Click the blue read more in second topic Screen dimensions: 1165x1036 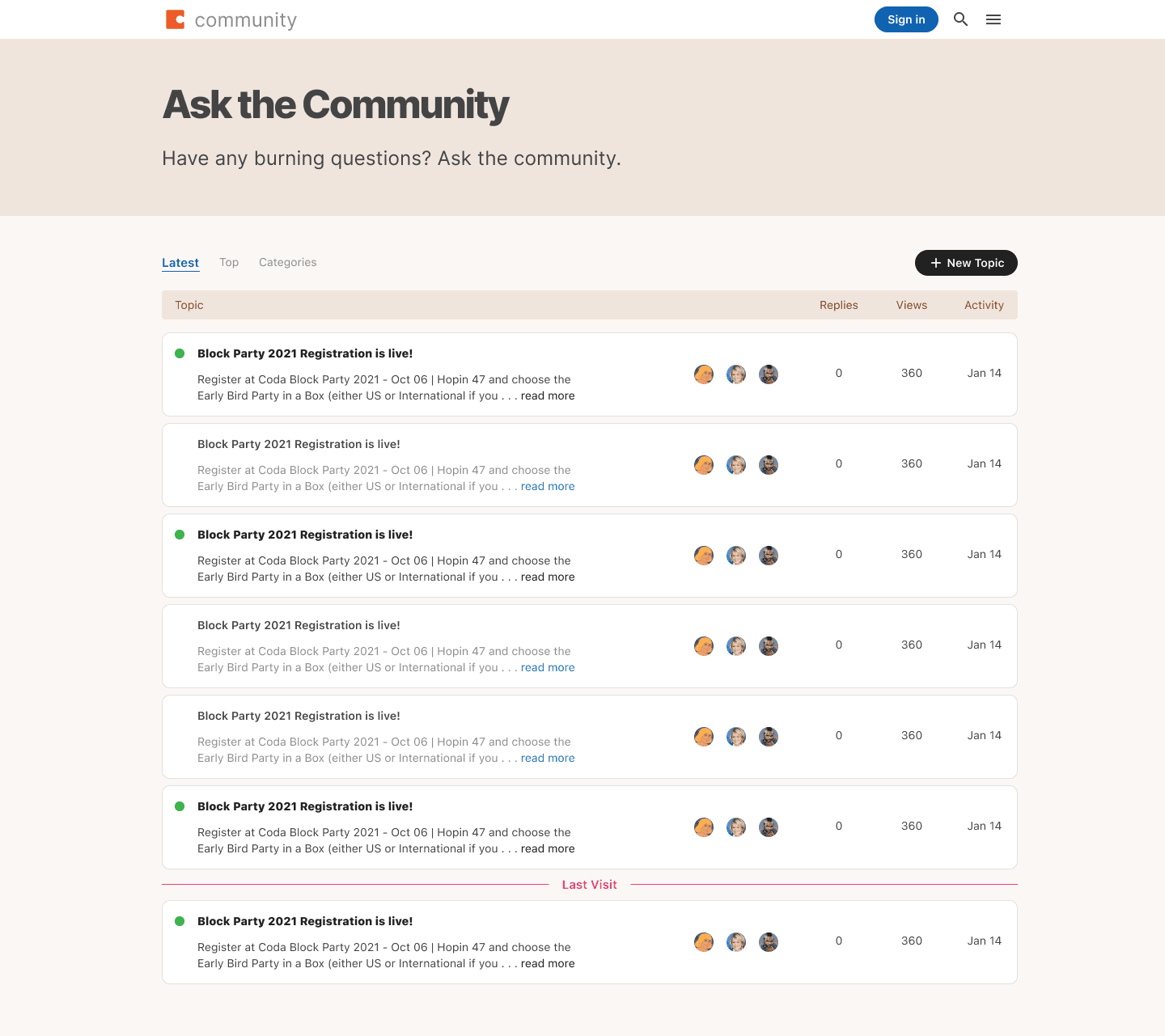pyautogui.click(x=548, y=486)
